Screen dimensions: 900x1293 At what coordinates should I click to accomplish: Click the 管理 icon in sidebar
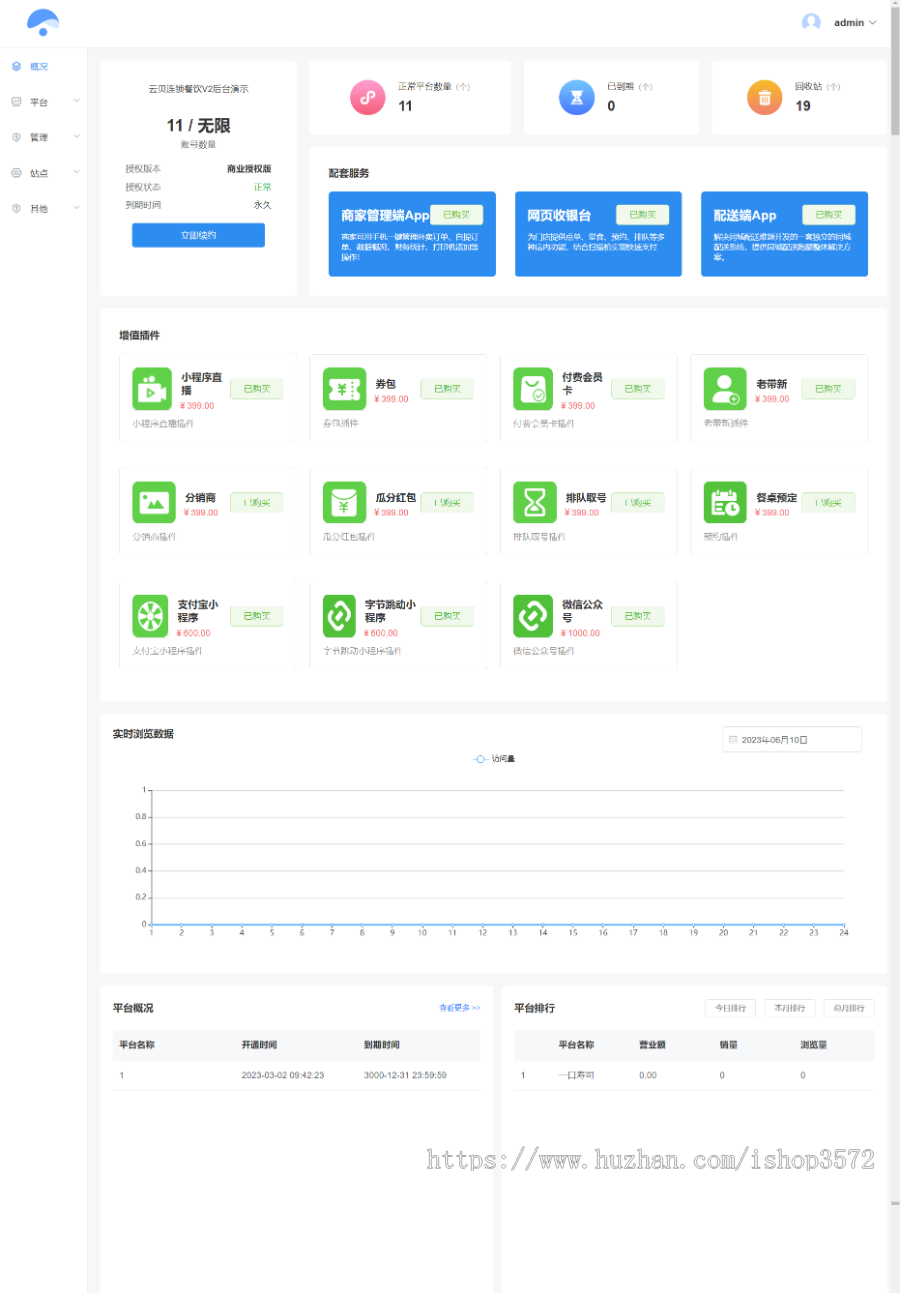[16, 137]
